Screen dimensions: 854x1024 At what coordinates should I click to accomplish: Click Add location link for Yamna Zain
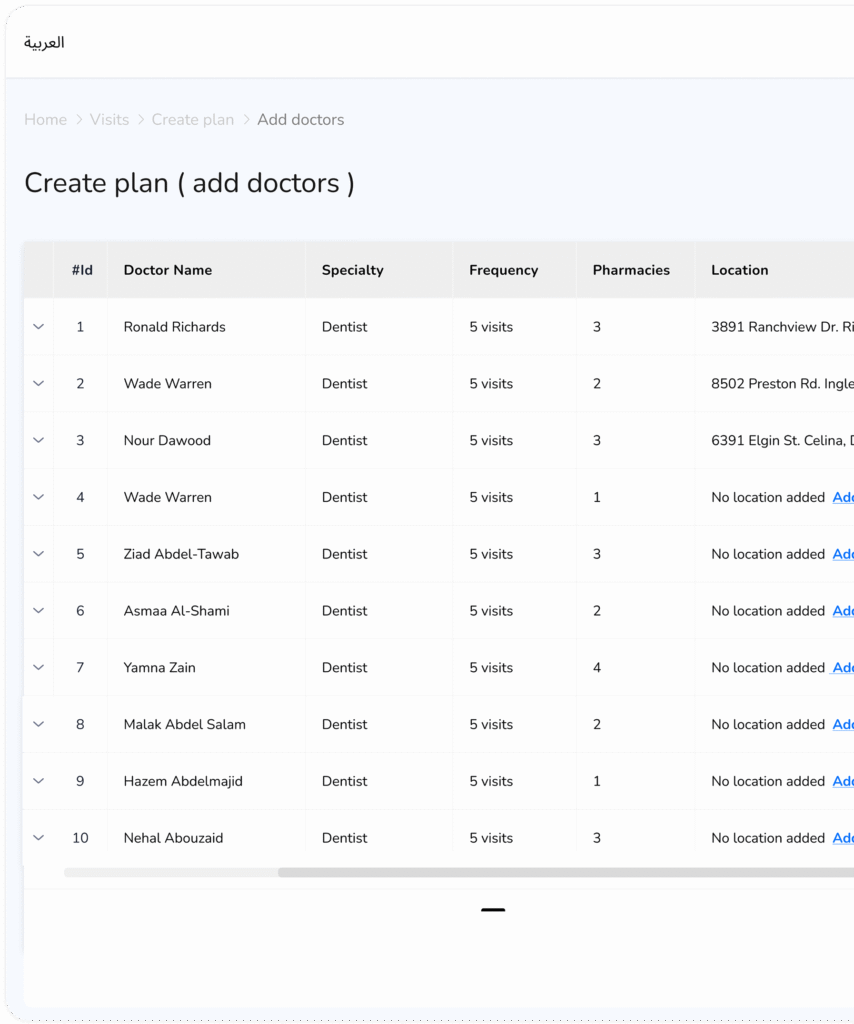[x=842, y=668]
